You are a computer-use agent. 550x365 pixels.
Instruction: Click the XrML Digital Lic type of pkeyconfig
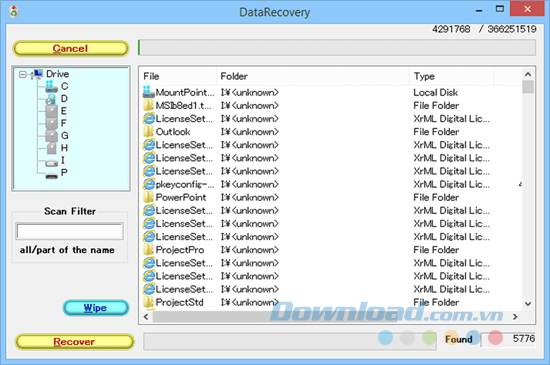[x=451, y=184]
